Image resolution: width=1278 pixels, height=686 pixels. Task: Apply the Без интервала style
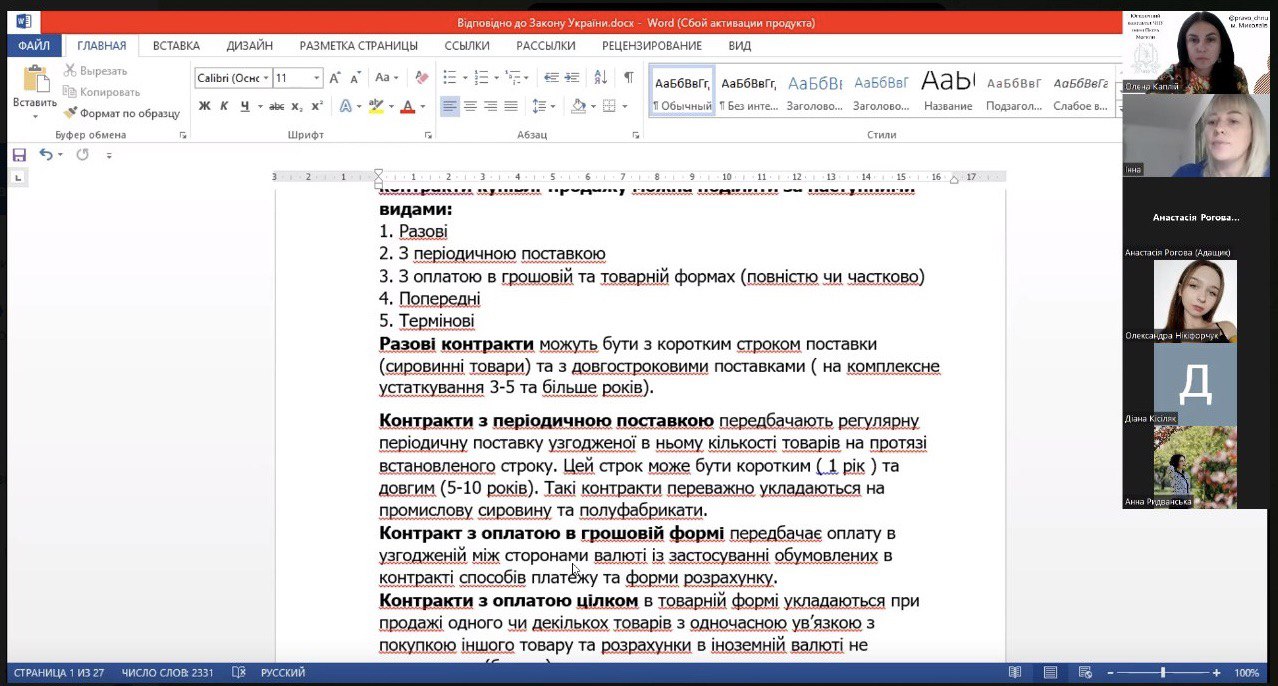point(748,91)
